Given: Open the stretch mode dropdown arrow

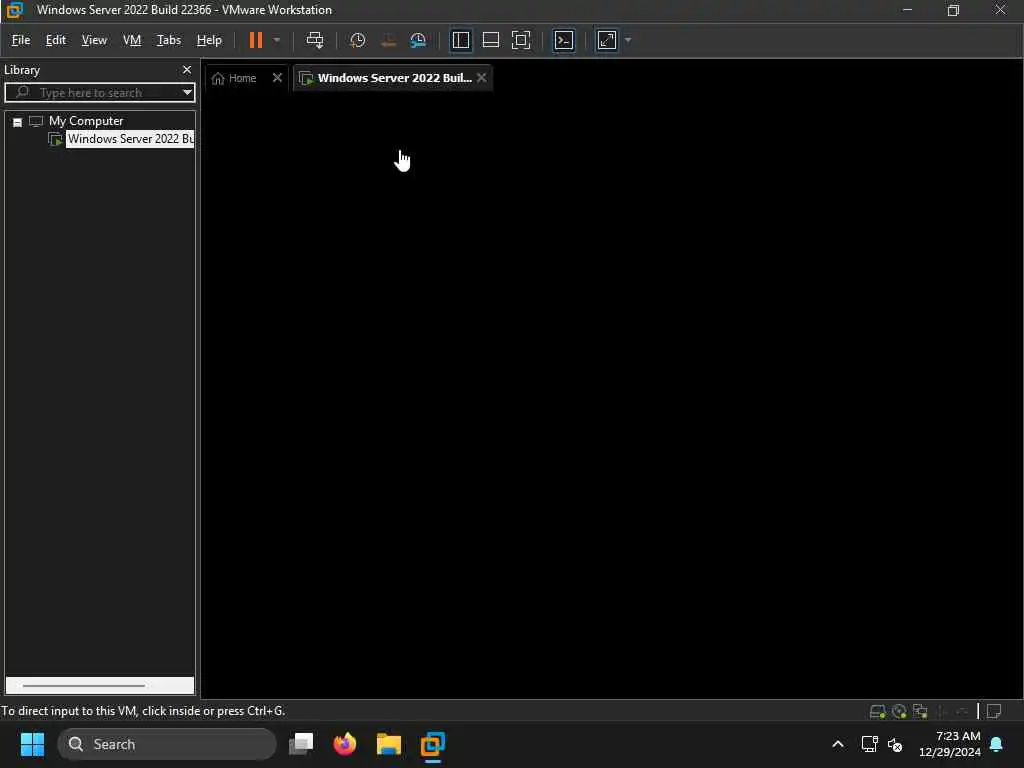Looking at the screenshot, I should (x=628, y=40).
